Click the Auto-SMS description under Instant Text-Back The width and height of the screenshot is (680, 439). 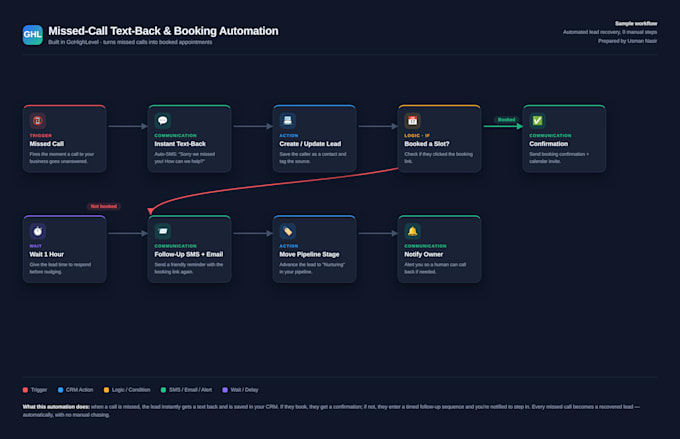[x=185, y=157]
